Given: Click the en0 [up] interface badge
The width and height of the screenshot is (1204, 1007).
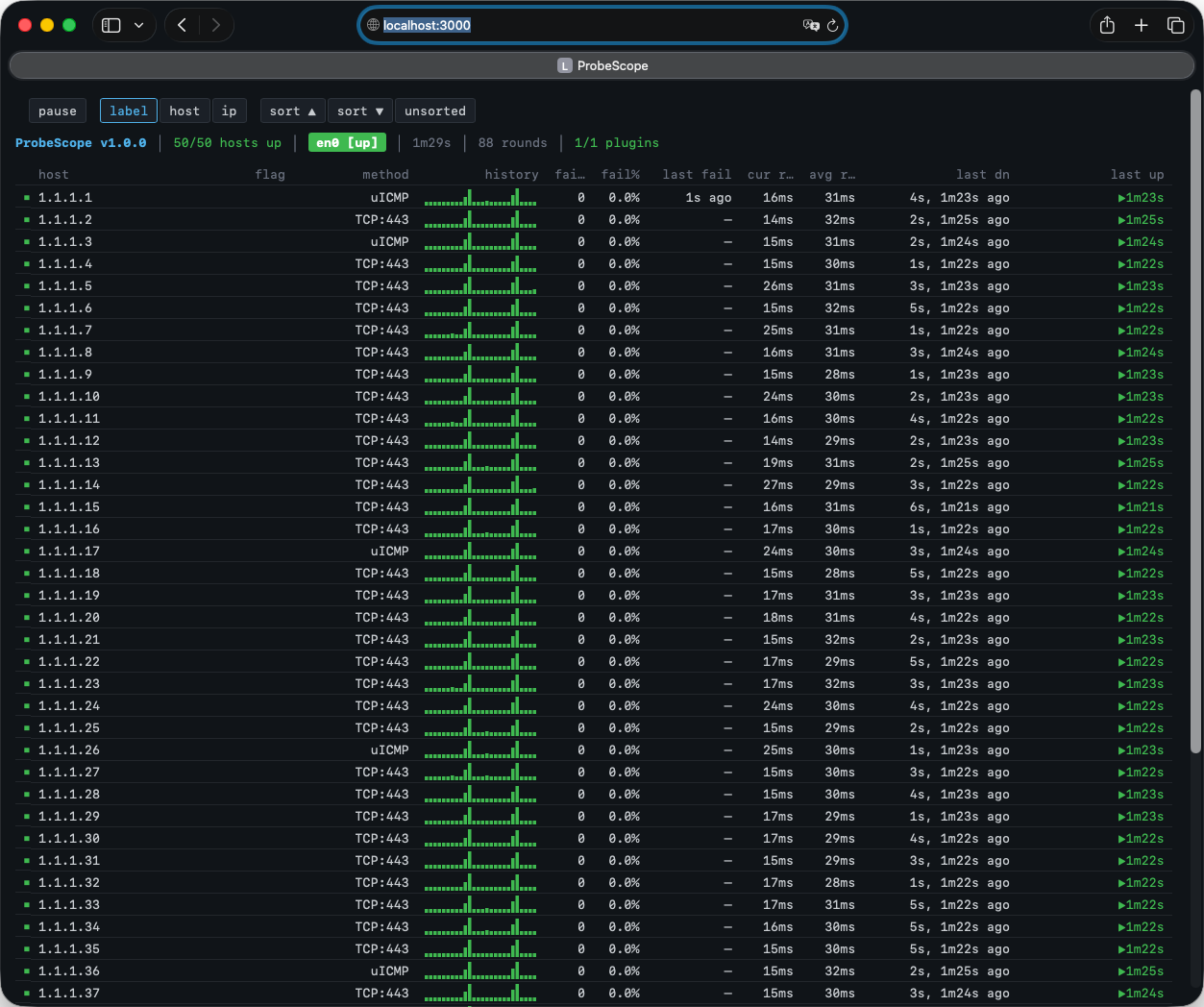Looking at the screenshot, I should [347, 142].
